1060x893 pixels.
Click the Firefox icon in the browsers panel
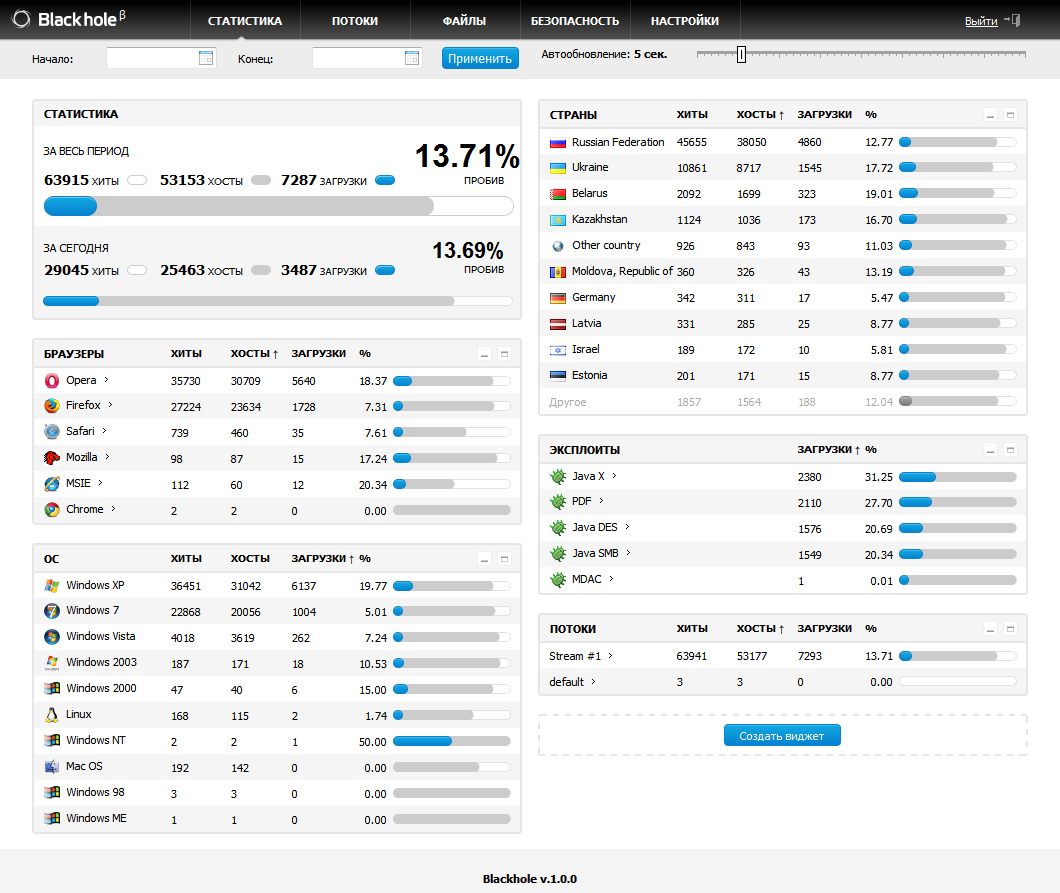(51, 406)
